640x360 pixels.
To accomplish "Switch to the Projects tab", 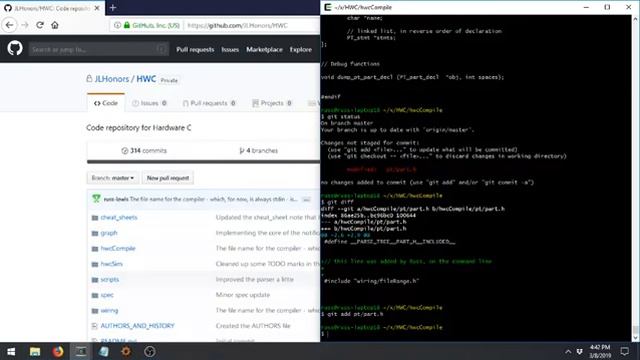I will (x=272, y=103).
